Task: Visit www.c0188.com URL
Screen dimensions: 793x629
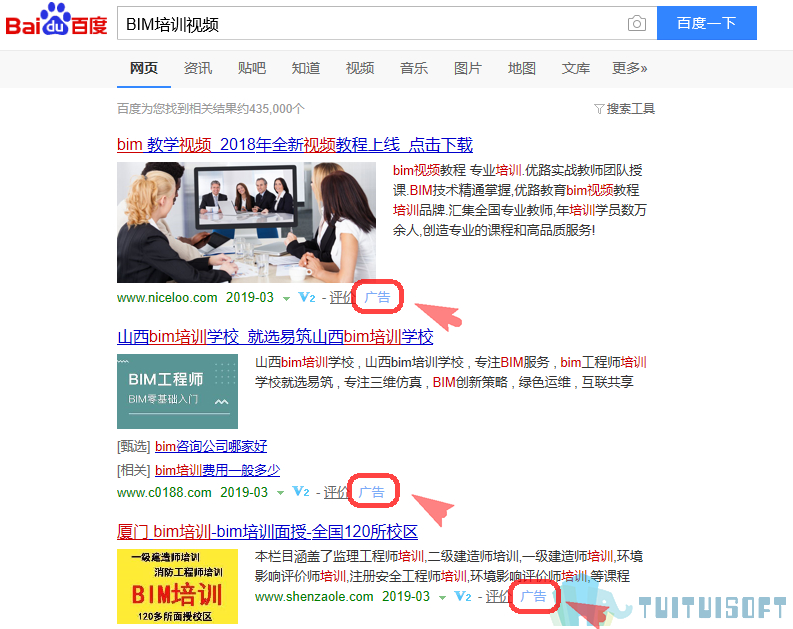Action: (164, 492)
